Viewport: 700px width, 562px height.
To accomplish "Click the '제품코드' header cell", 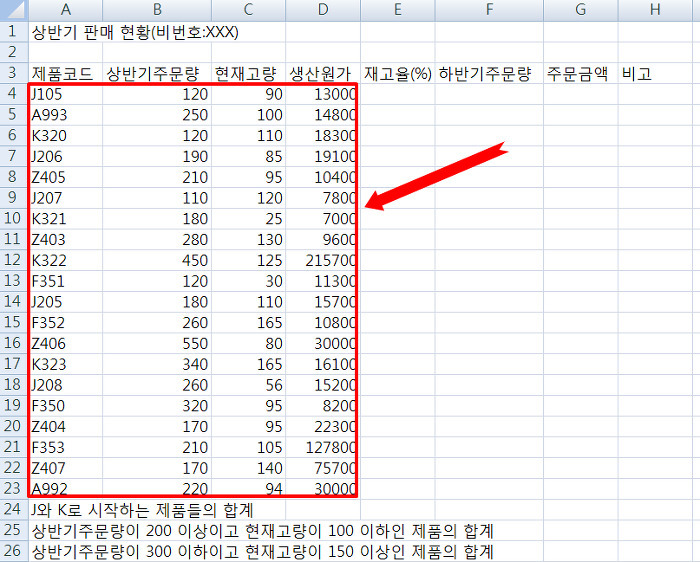I will pyautogui.click(x=65, y=73).
